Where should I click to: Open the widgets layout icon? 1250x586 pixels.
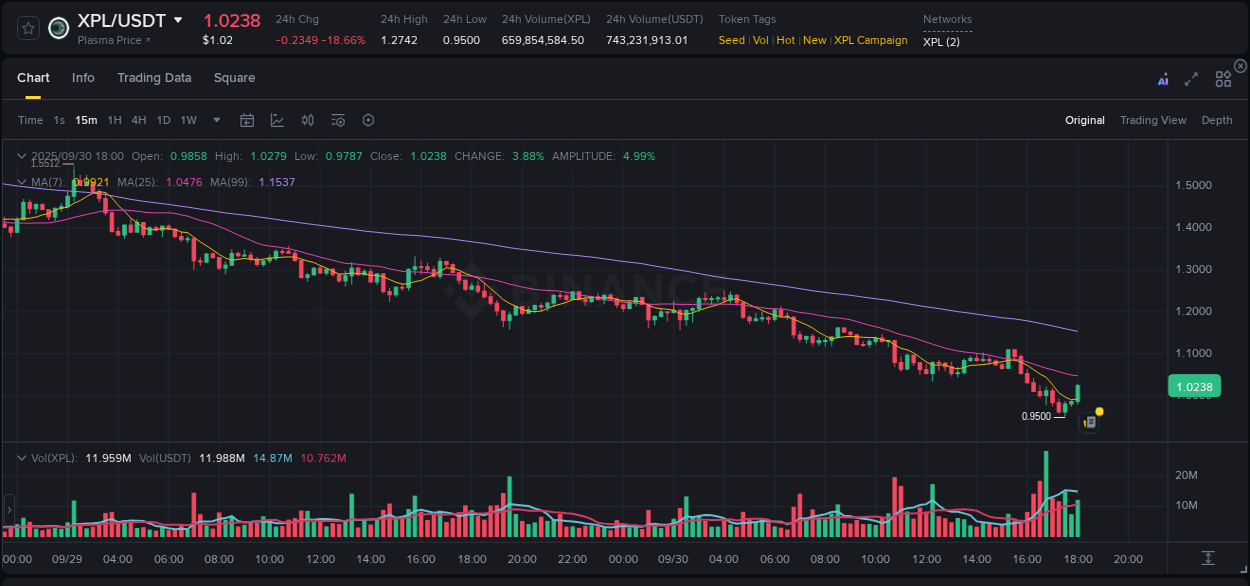point(1222,77)
